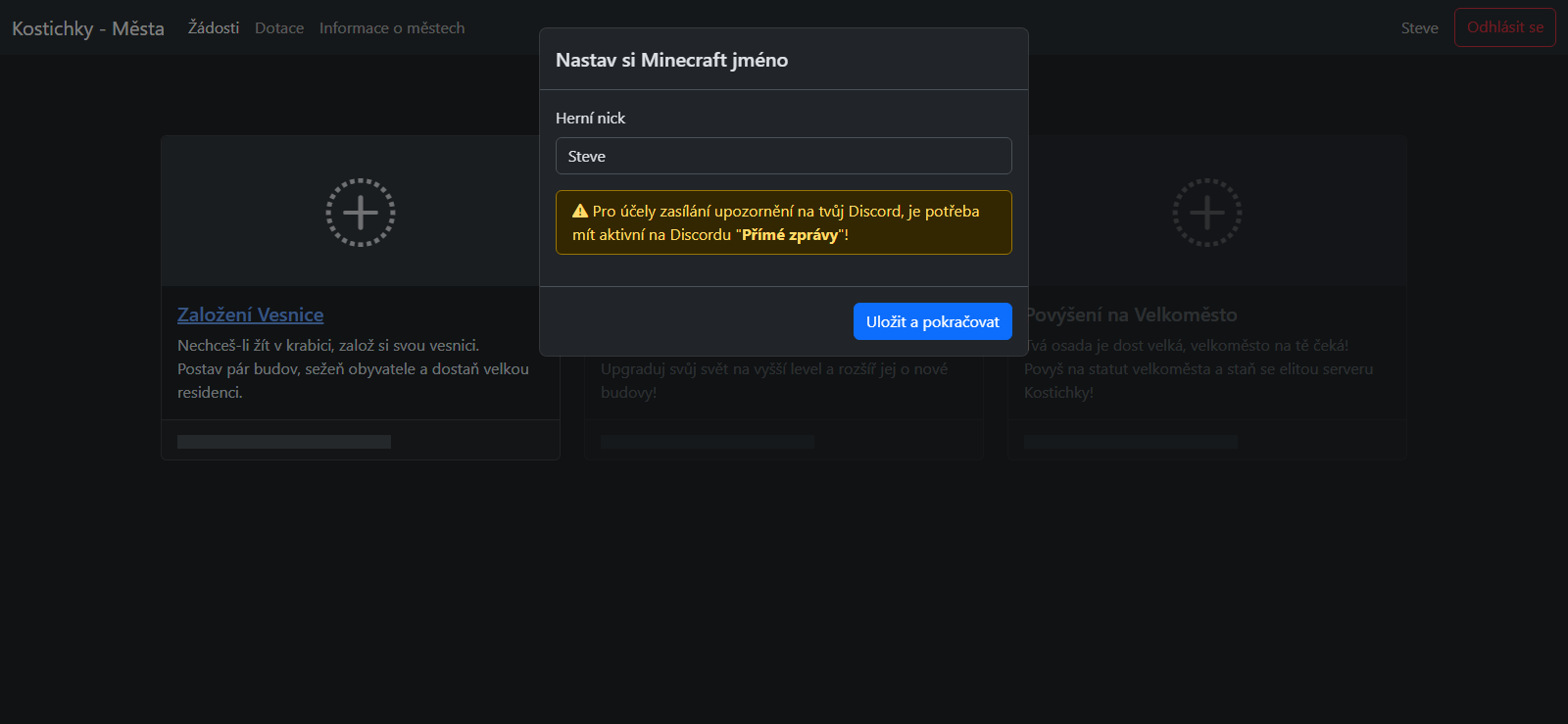Click the Povýšení na Velkoměsto card title
Screen dimensions: 1568x724
1131,314
